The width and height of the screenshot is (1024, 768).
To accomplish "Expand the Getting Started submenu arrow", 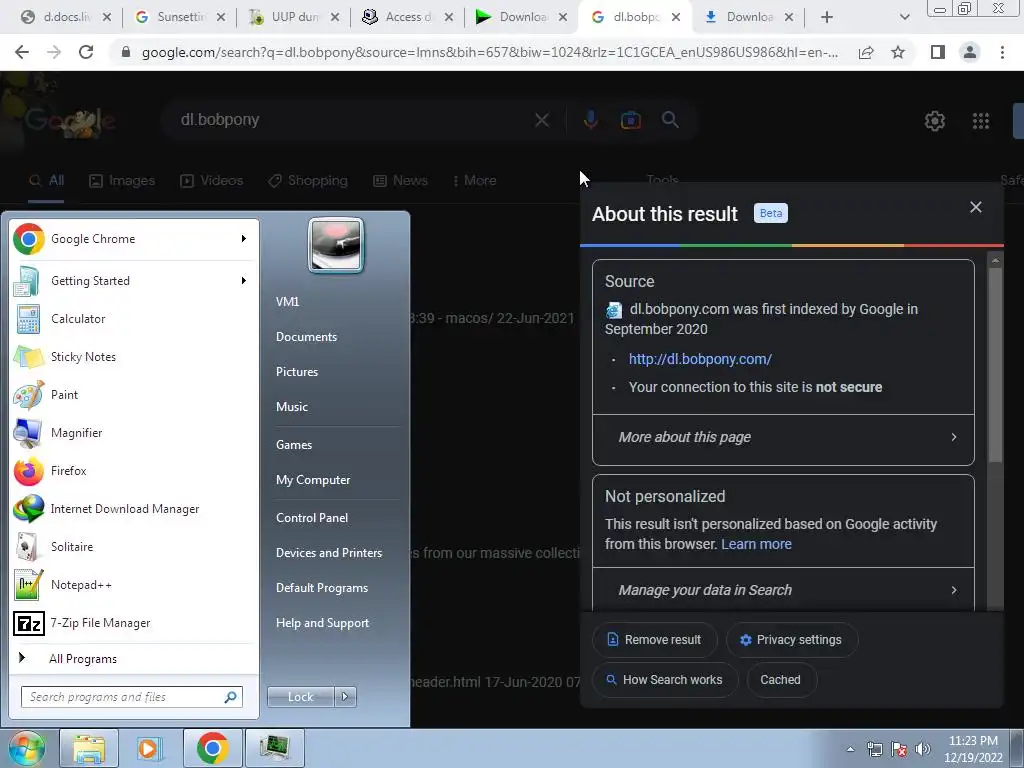I will (x=244, y=281).
